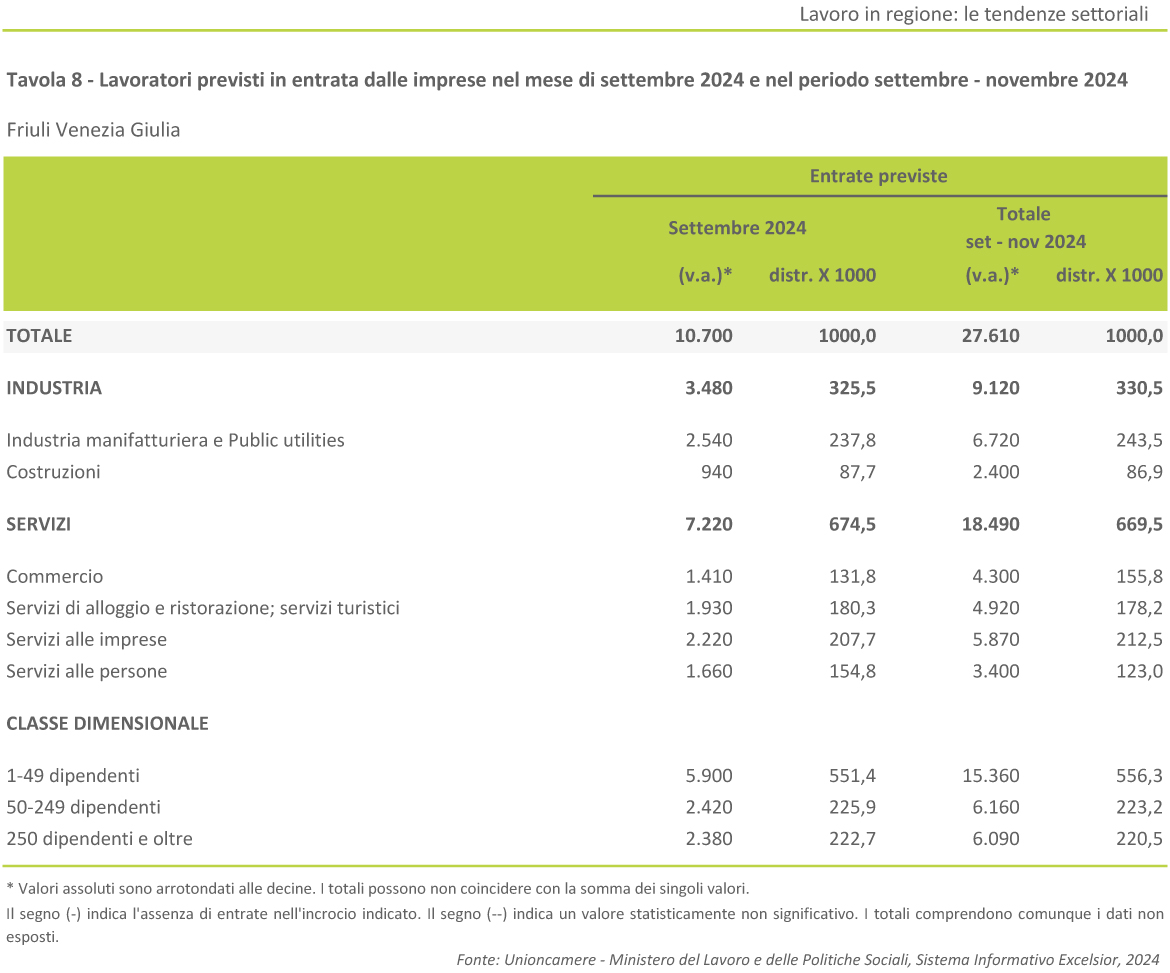Click the TOTALE value "10.700"
Image resolution: width=1170 pixels, height=973 pixels.
704,336
